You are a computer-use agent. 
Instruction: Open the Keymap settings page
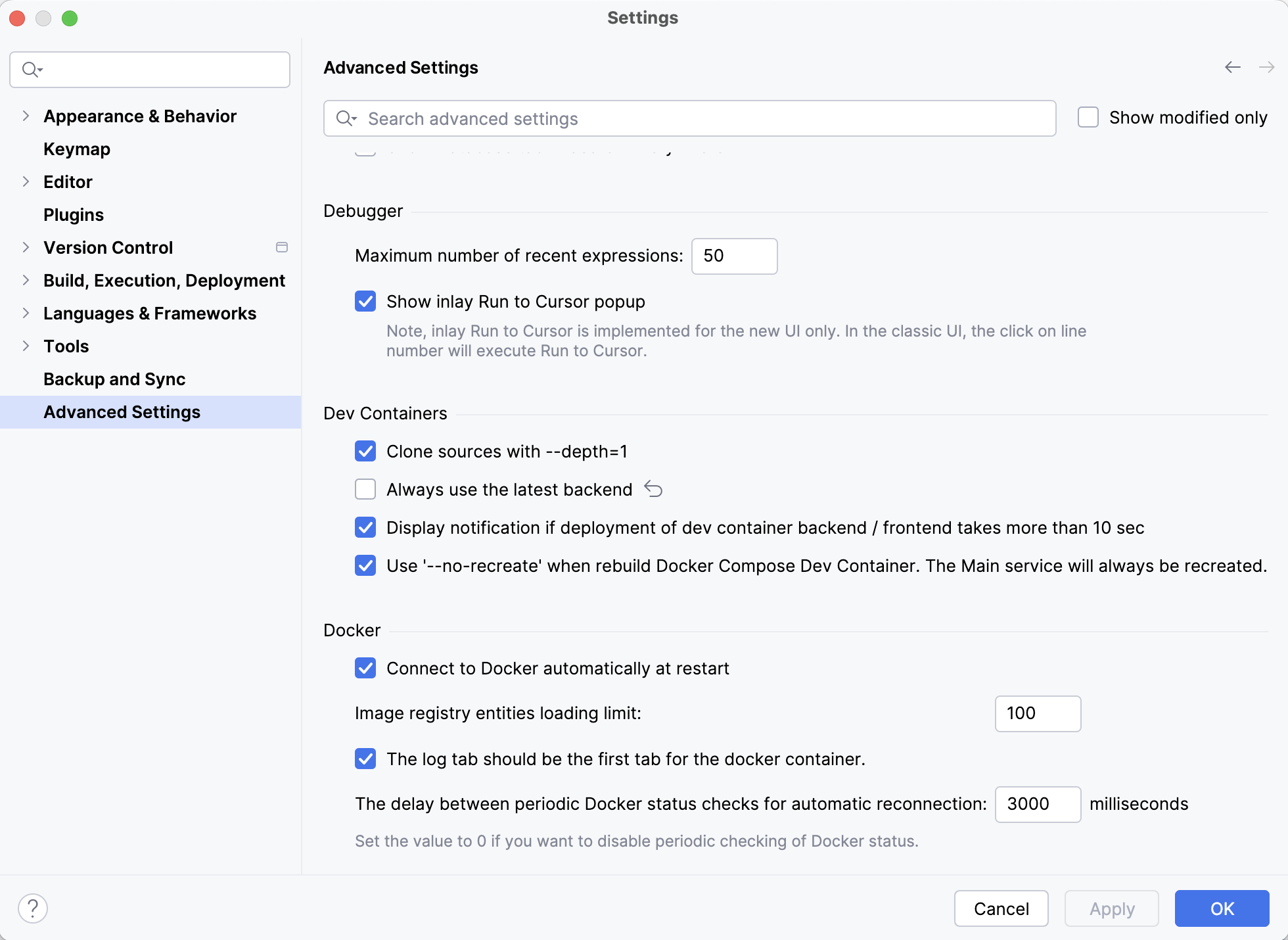(77, 149)
